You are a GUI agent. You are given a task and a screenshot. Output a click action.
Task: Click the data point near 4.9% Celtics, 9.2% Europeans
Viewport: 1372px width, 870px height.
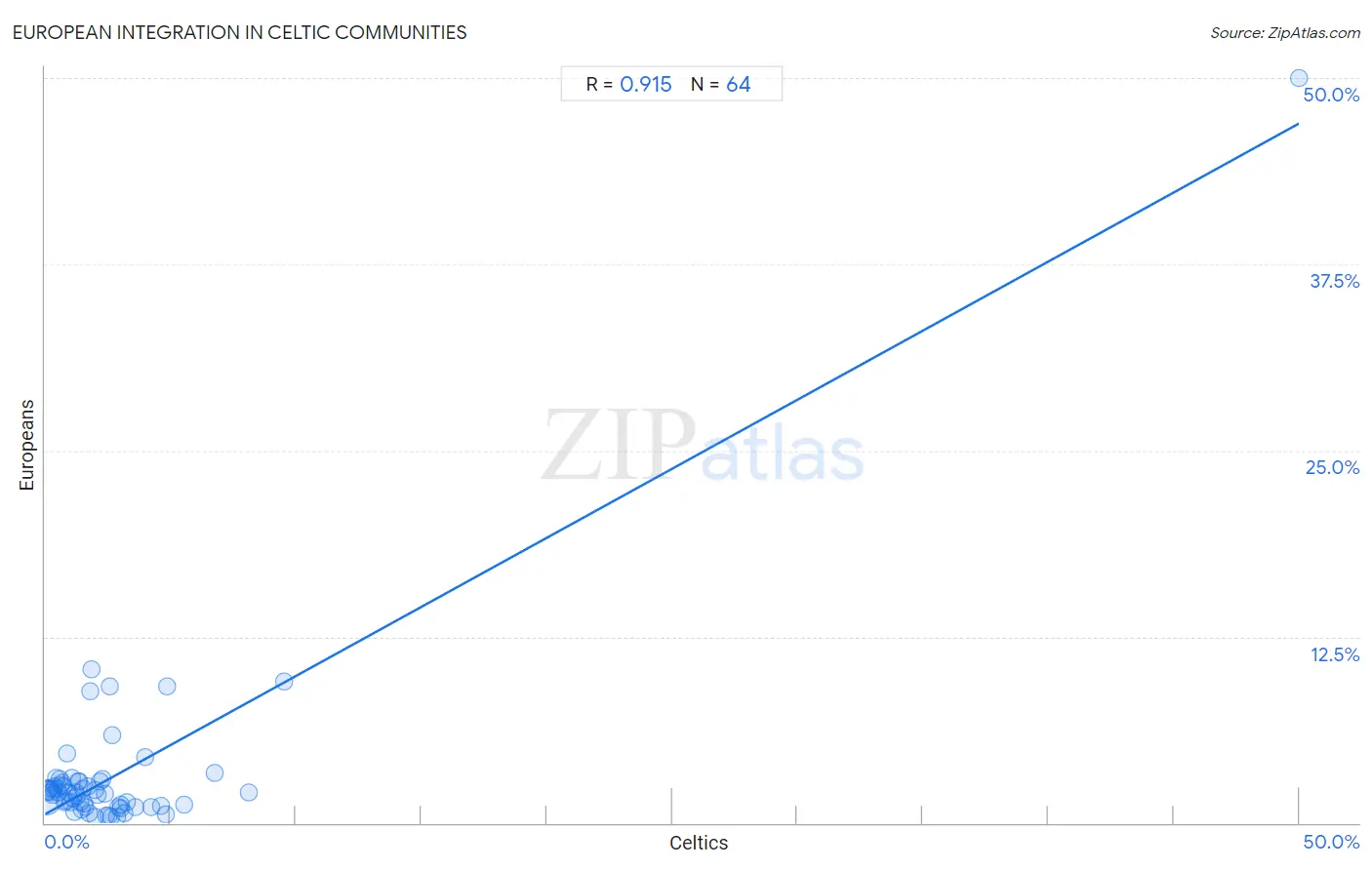pos(167,686)
